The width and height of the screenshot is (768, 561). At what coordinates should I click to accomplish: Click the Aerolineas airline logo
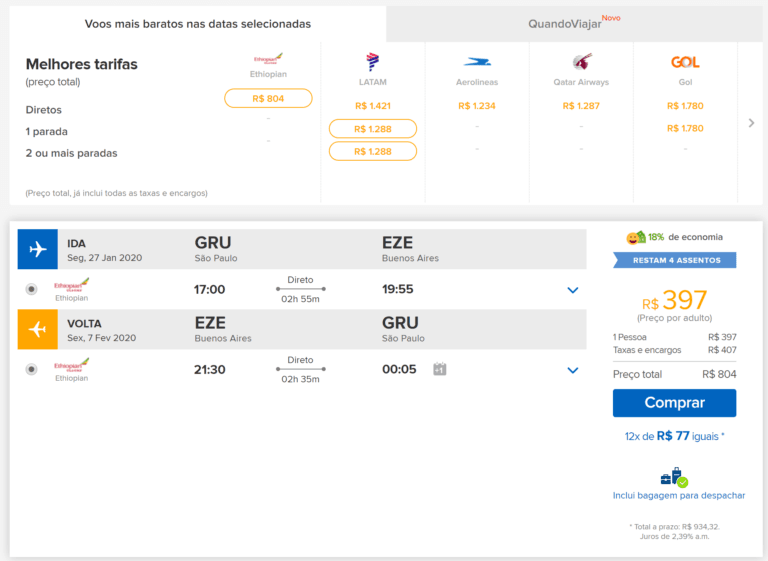pyautogui.click(x=477, y=61)
